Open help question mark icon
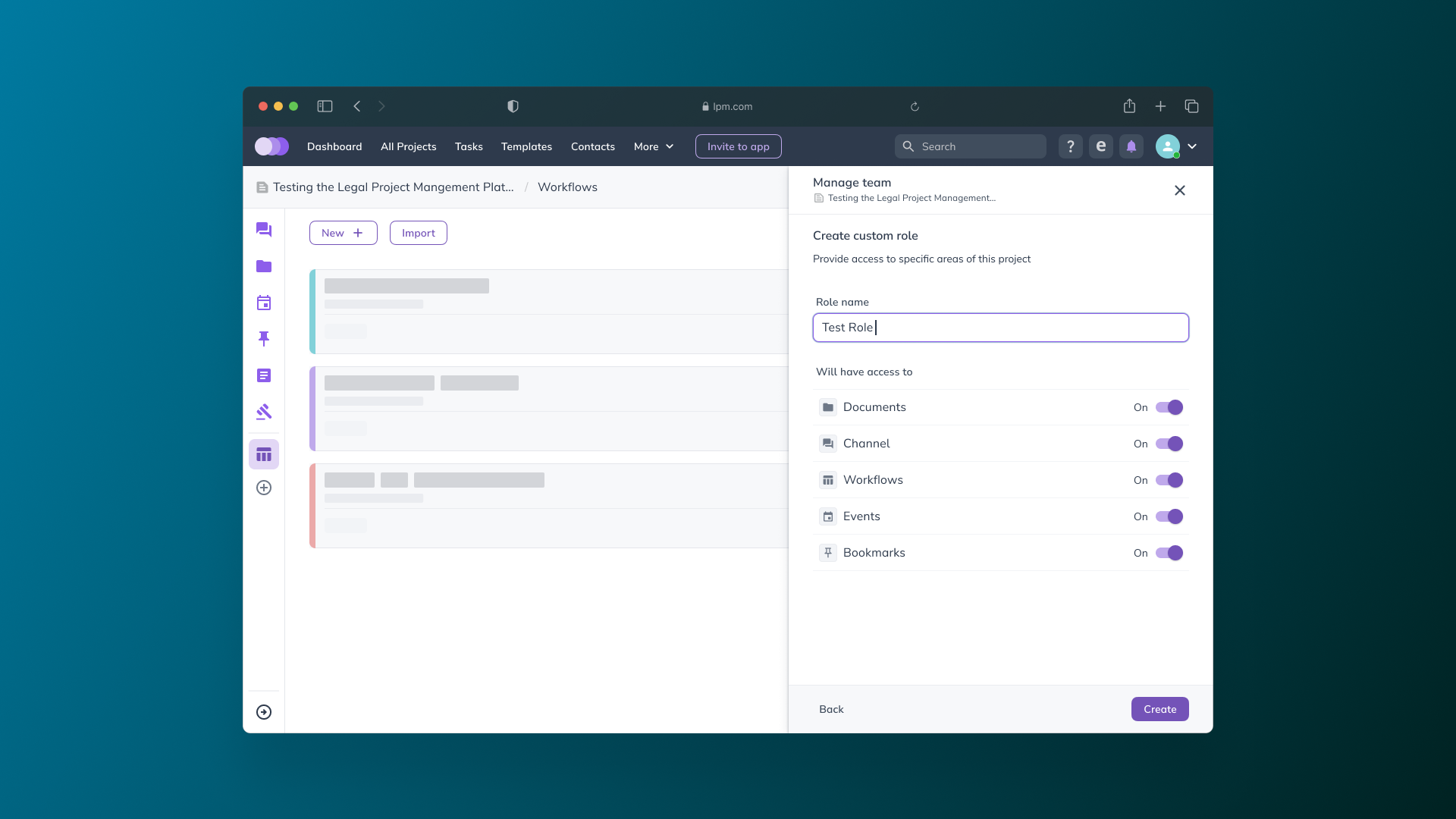This screenshot has width=1456, height=819. tap(1071, 146)
